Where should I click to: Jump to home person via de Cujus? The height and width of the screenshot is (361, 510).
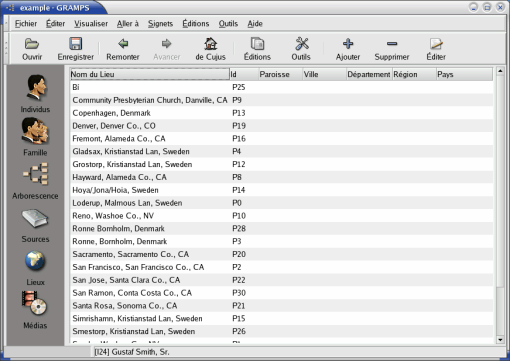(211, 49)
